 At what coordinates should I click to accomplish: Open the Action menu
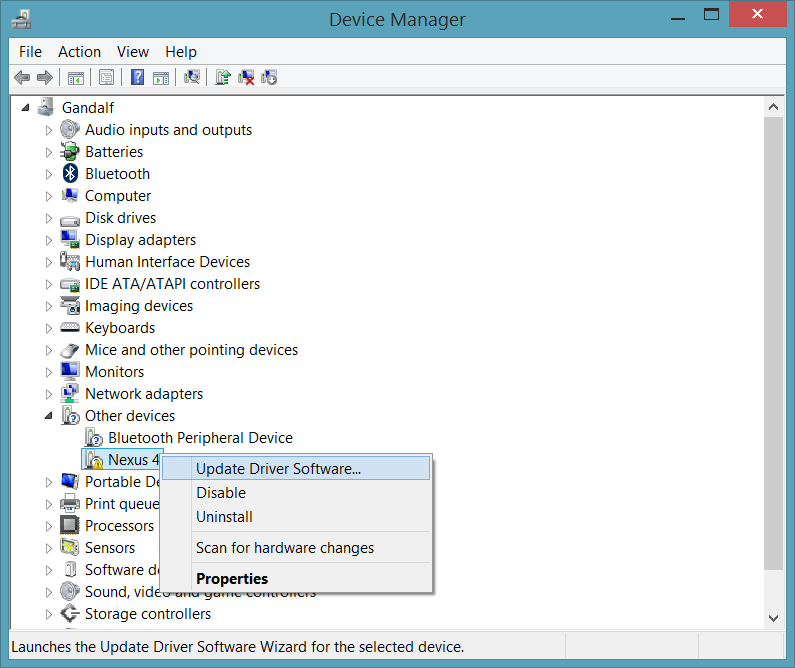tap(79, 52)
